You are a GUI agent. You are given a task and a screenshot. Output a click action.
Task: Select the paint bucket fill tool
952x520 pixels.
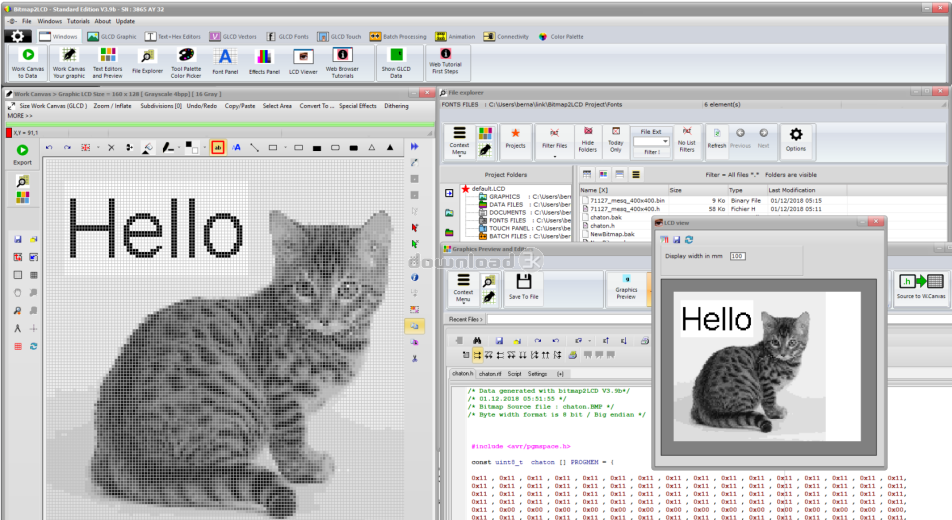click(148, 148)
